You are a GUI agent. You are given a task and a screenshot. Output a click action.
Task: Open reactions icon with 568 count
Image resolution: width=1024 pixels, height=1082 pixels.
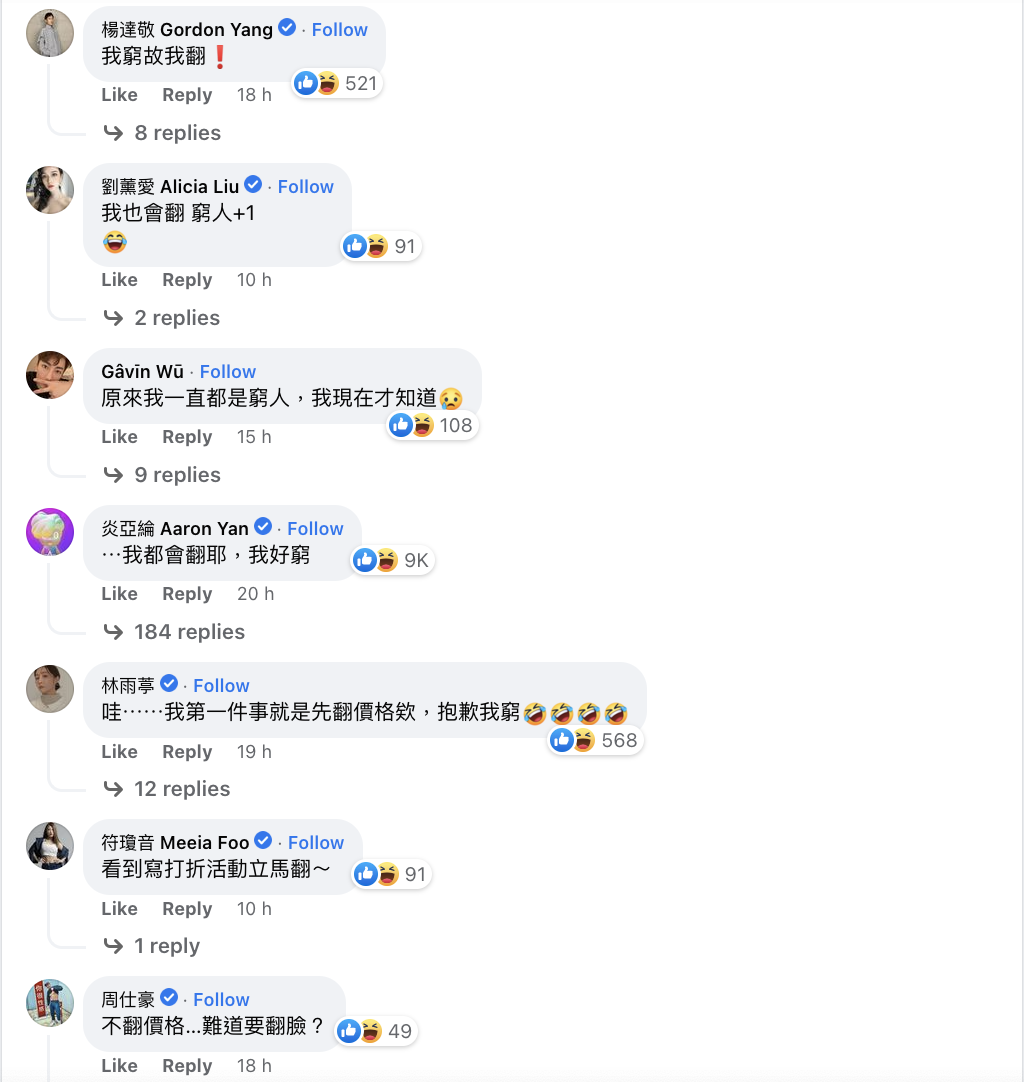point(595,740)
